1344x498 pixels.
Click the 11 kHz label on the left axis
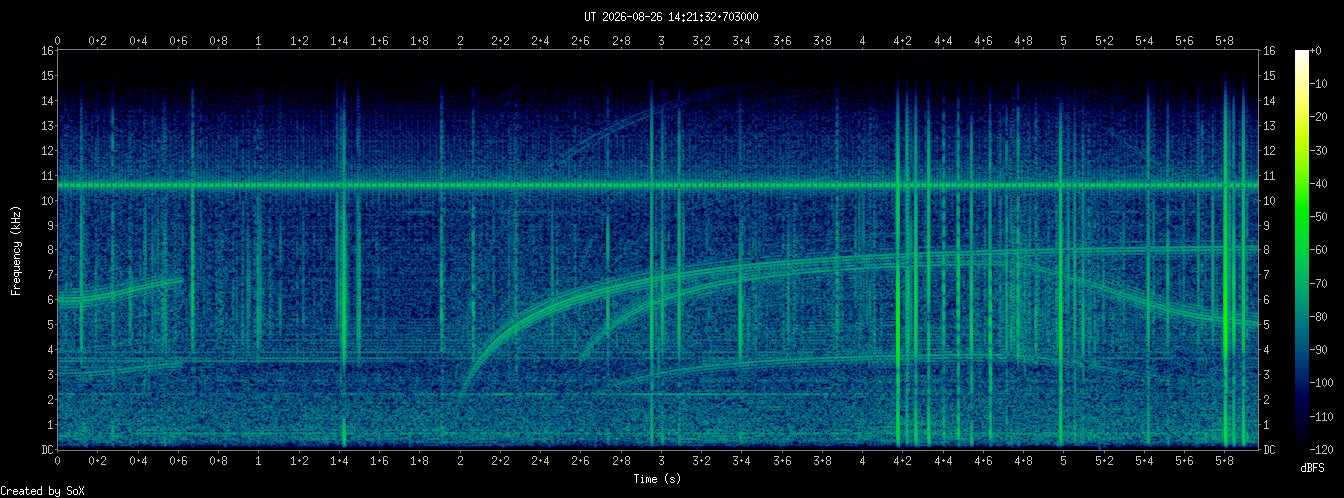(47, 175)
